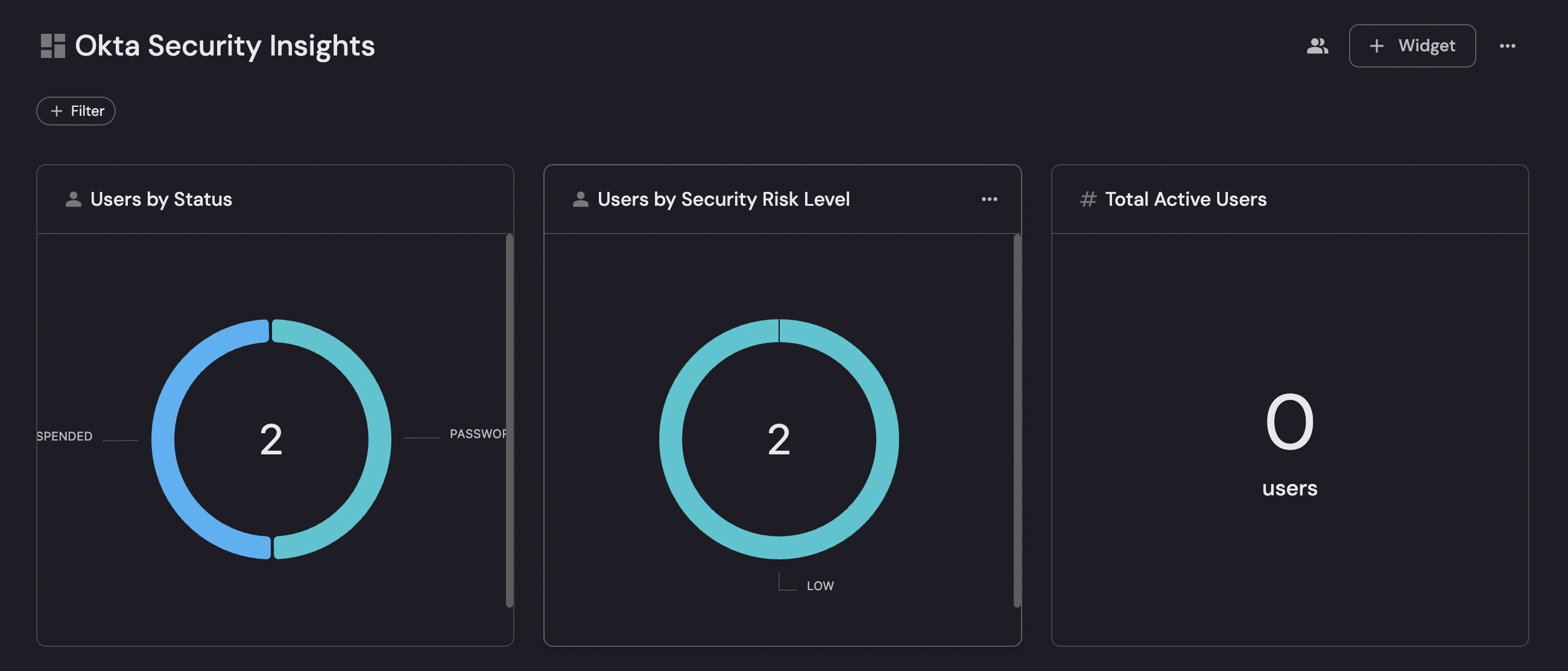Open the share users icon

[x=1317, y=46]
